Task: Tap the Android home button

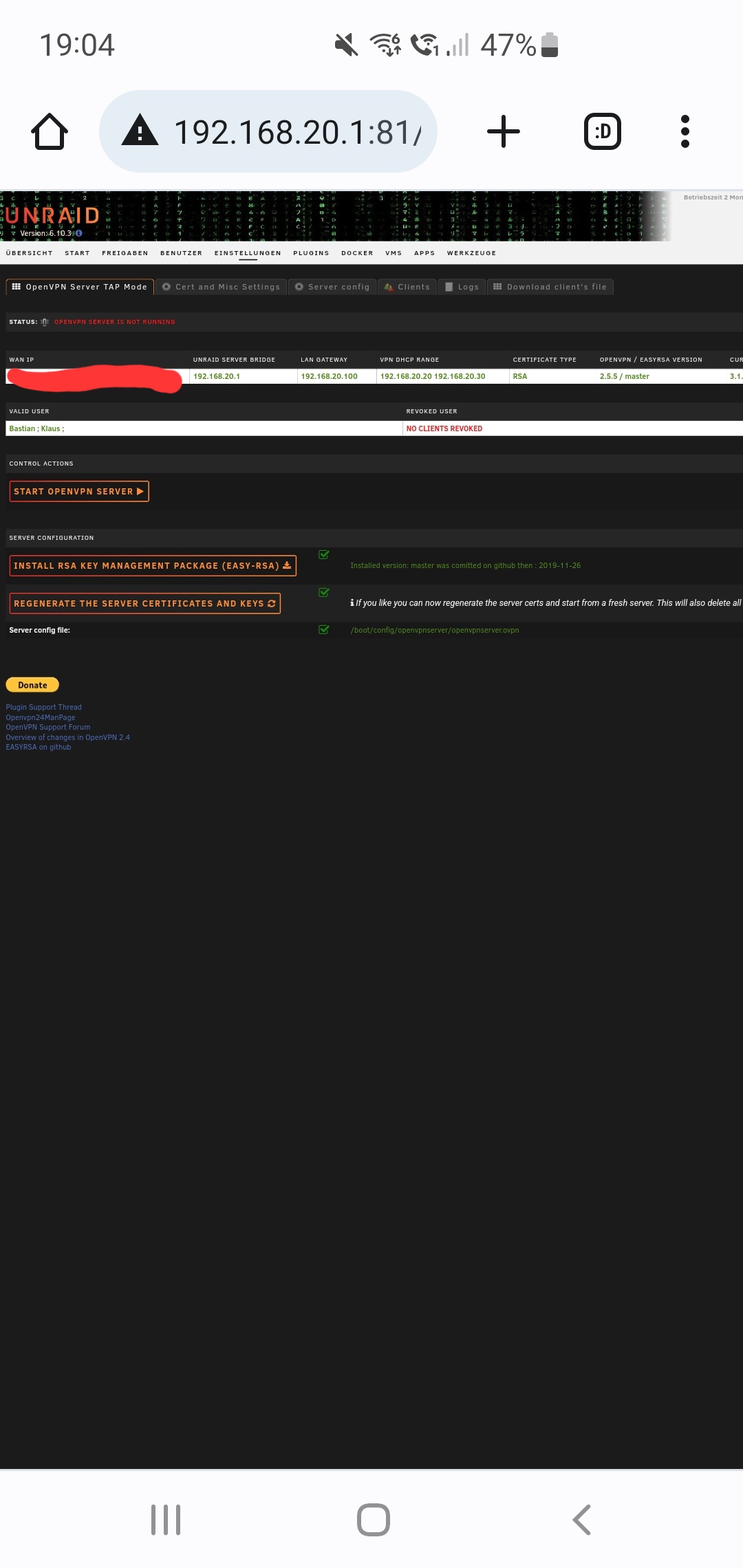Action: [374, 1520]
